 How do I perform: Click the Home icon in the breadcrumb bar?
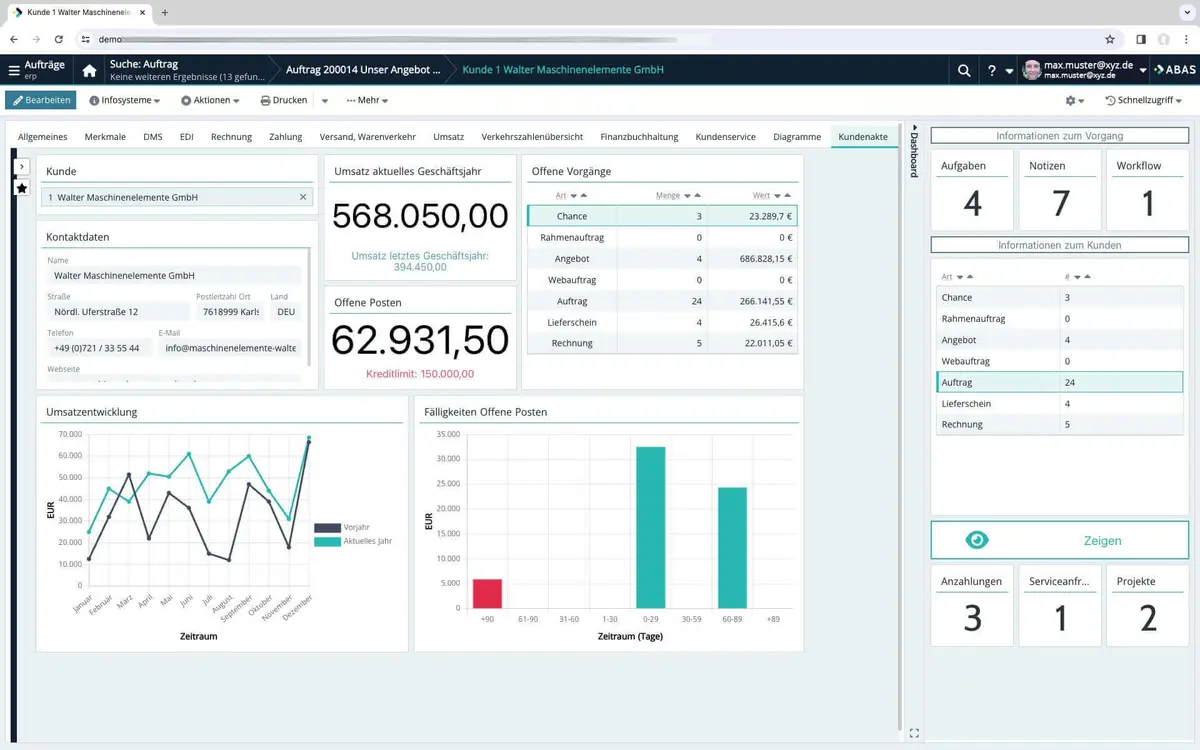(x=89, y=70)
